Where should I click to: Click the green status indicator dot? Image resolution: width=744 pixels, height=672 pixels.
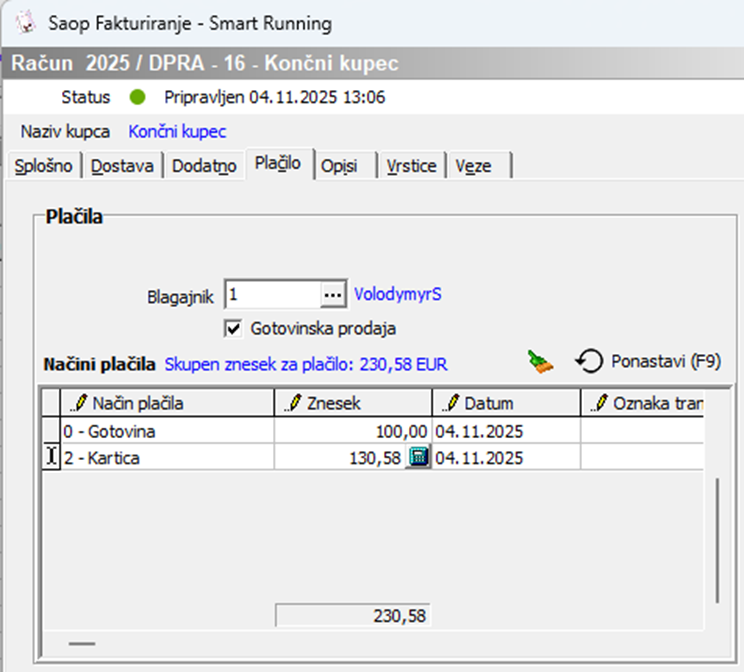coord(138,97)
